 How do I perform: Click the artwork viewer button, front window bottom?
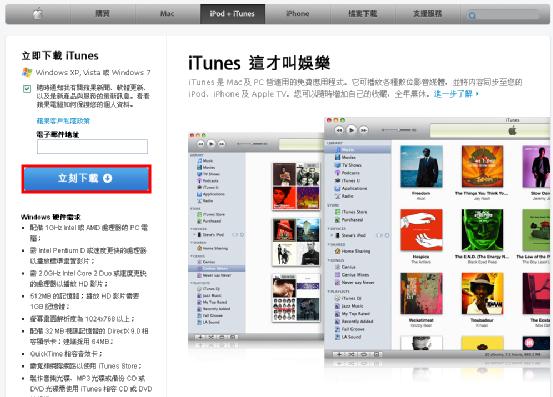point(376,354)
